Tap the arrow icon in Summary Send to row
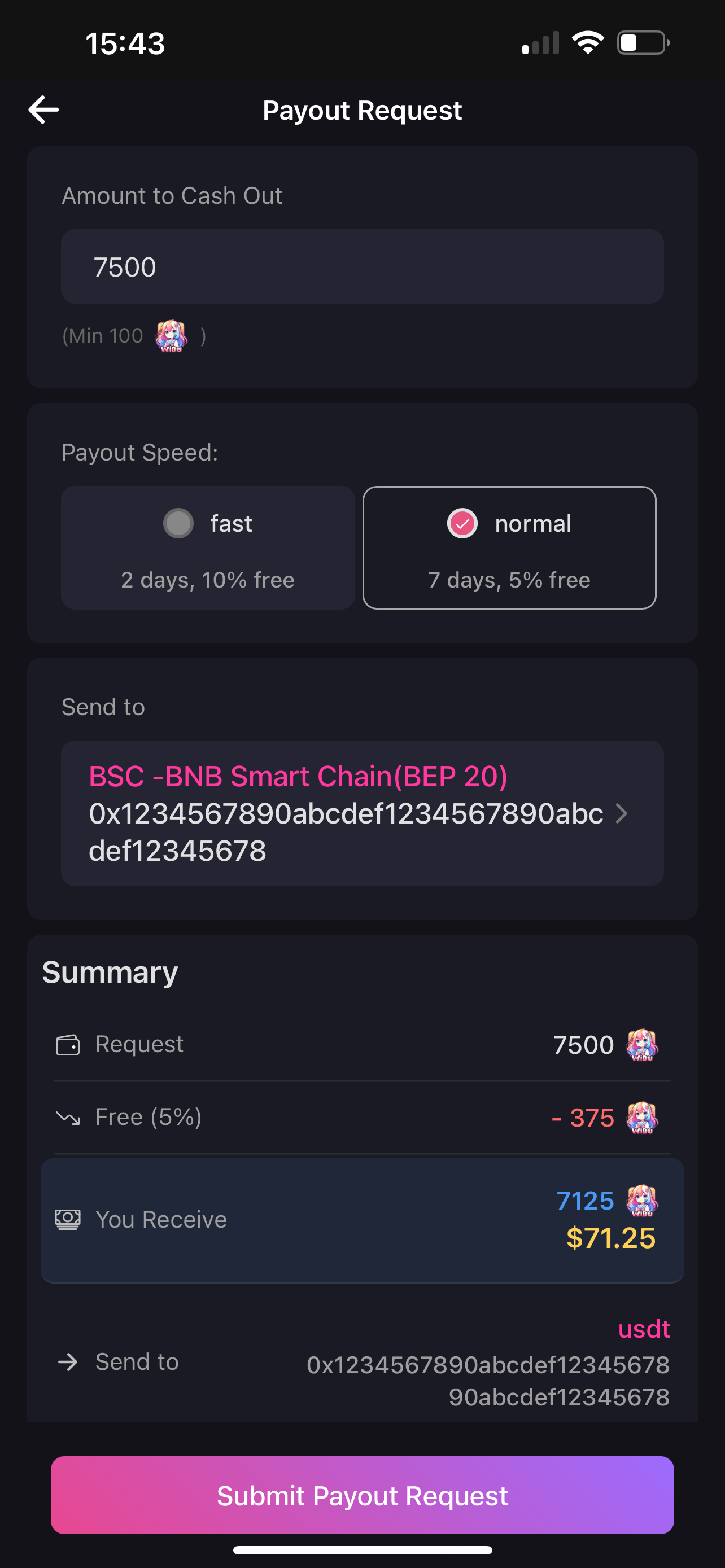The width and height of the screenshot is (725, 1568). coord(68,1362)
